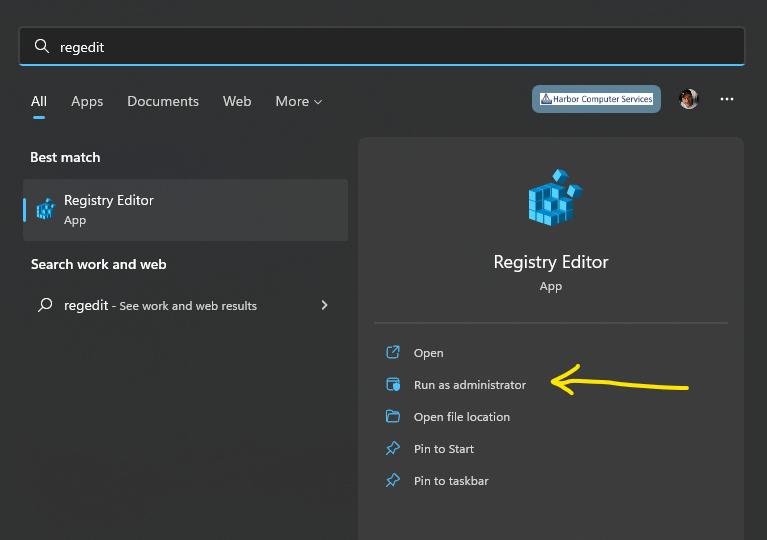Switch to the Web tab
The height and width of the screenshot is (540, 767).
(237, 101)
